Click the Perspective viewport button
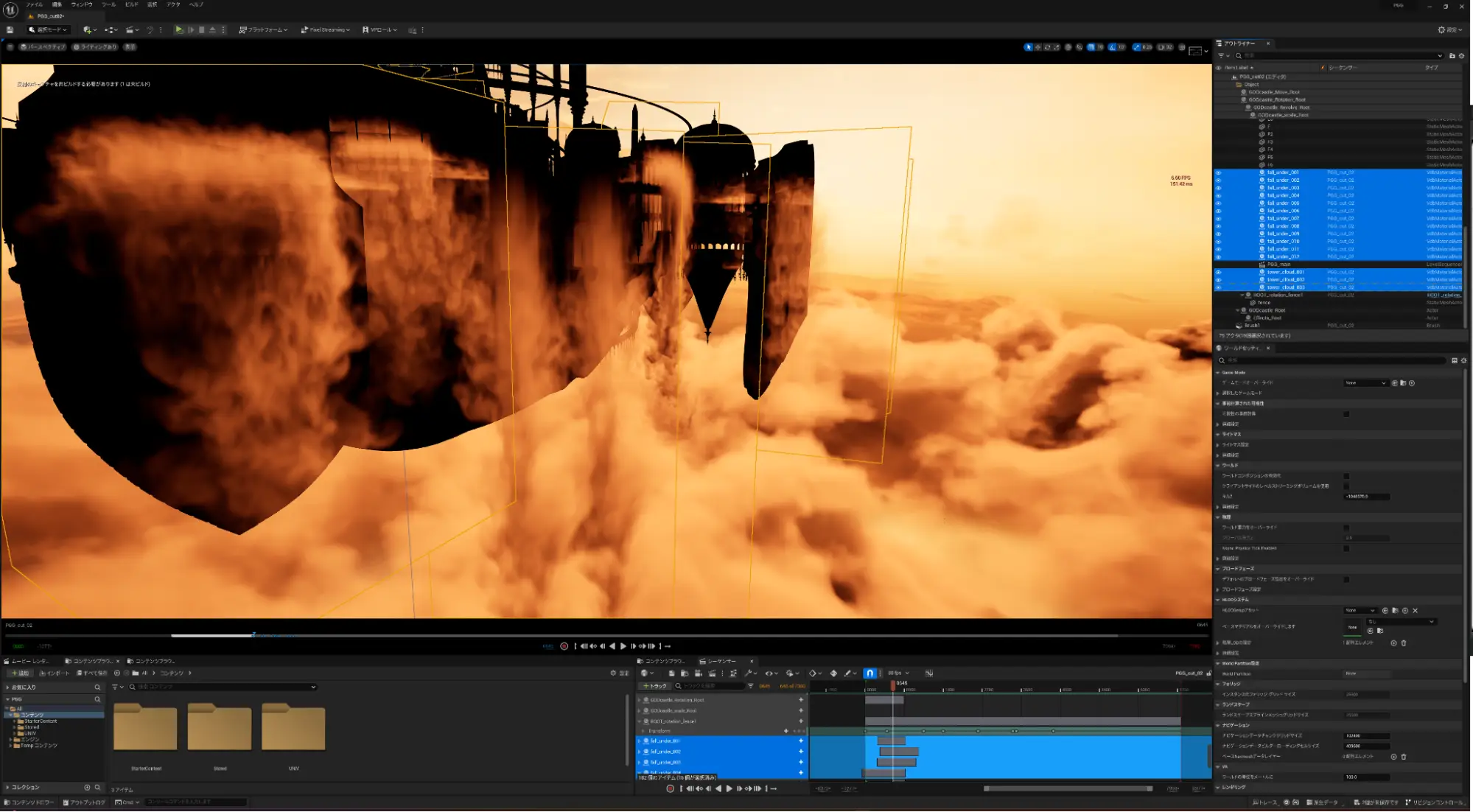Image resolution: width=1473 pixels, height=812 pixels. point(43,47)
